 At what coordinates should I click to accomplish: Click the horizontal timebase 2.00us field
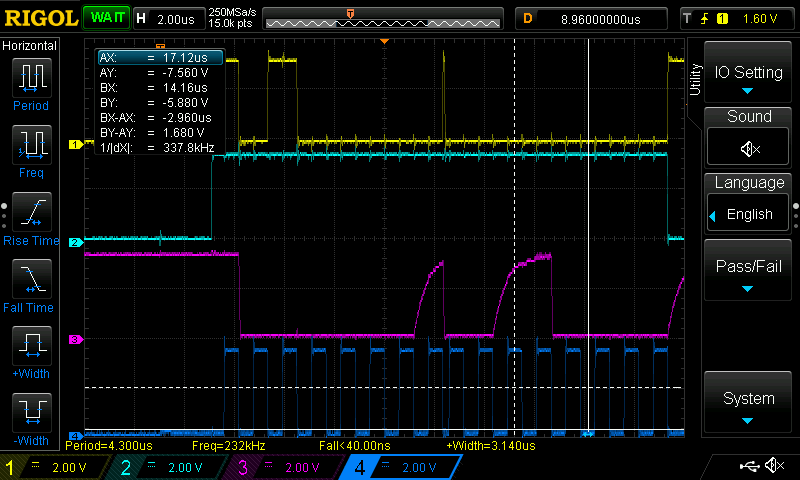click(x=169, y=19)
